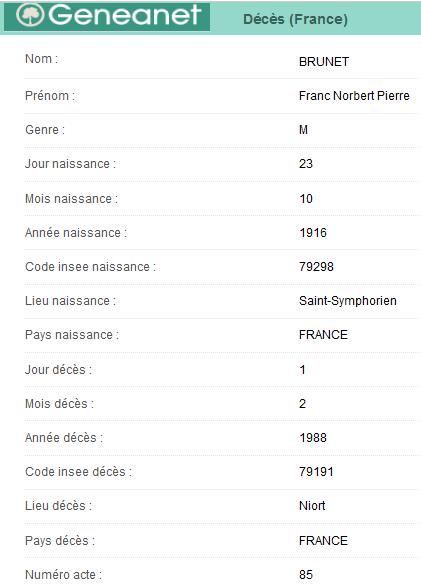The height and width of the screenshot is (585, 421).
Task: Select death year value 1988
Action: (x=312, y=438)
